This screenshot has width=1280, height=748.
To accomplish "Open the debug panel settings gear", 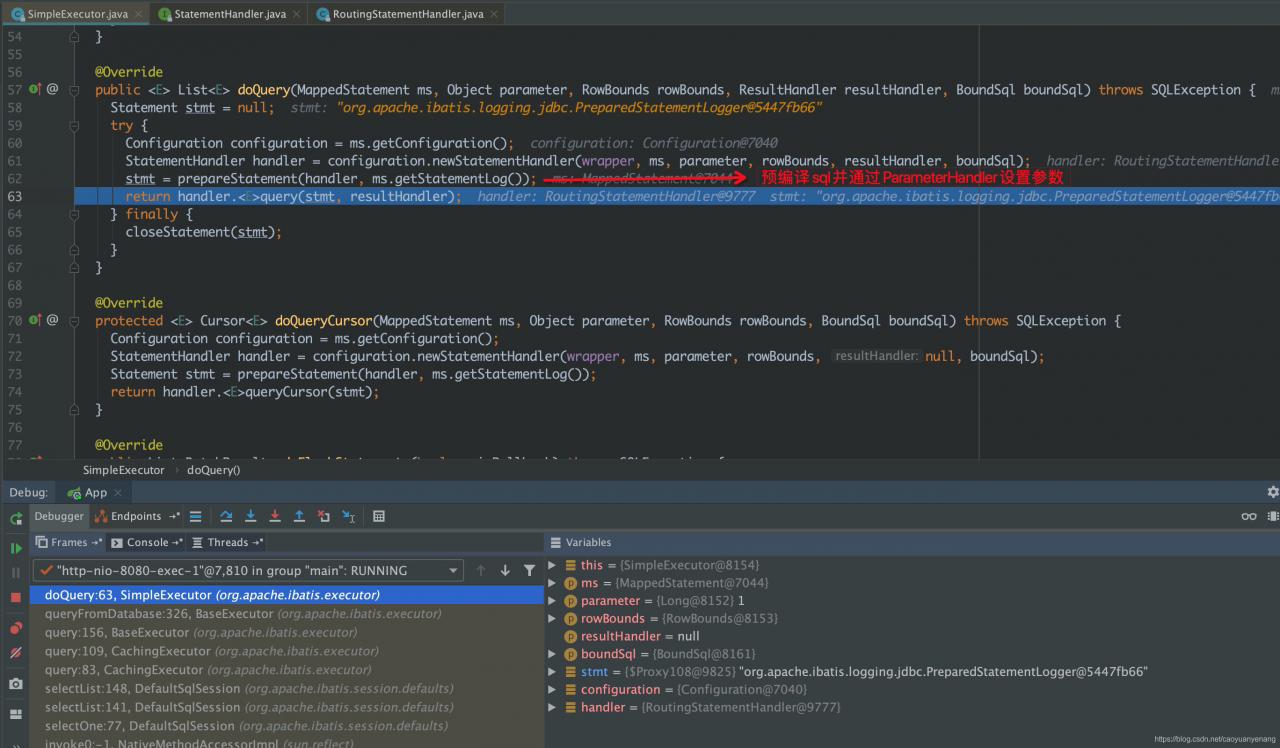I will [x=1272, y=492].
